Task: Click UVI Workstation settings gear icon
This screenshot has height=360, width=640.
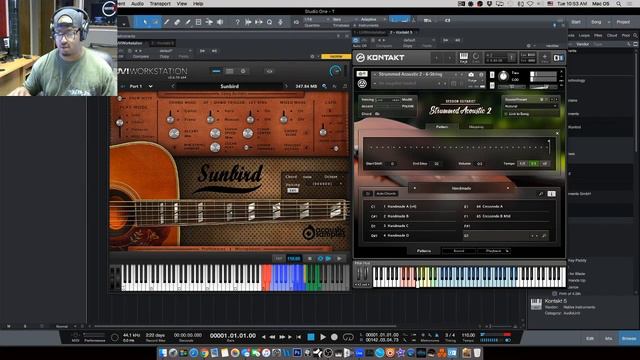Action: click(x=243, y=71)
